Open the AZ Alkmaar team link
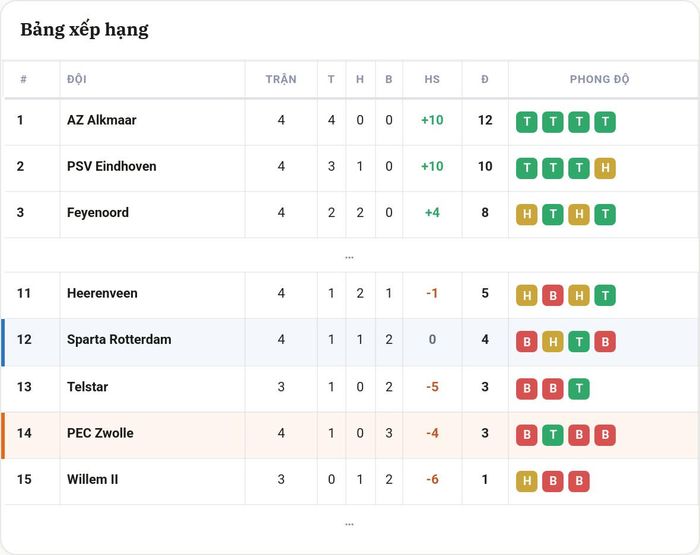This screenshot has width=700, height=555. (x=101, y=120)
